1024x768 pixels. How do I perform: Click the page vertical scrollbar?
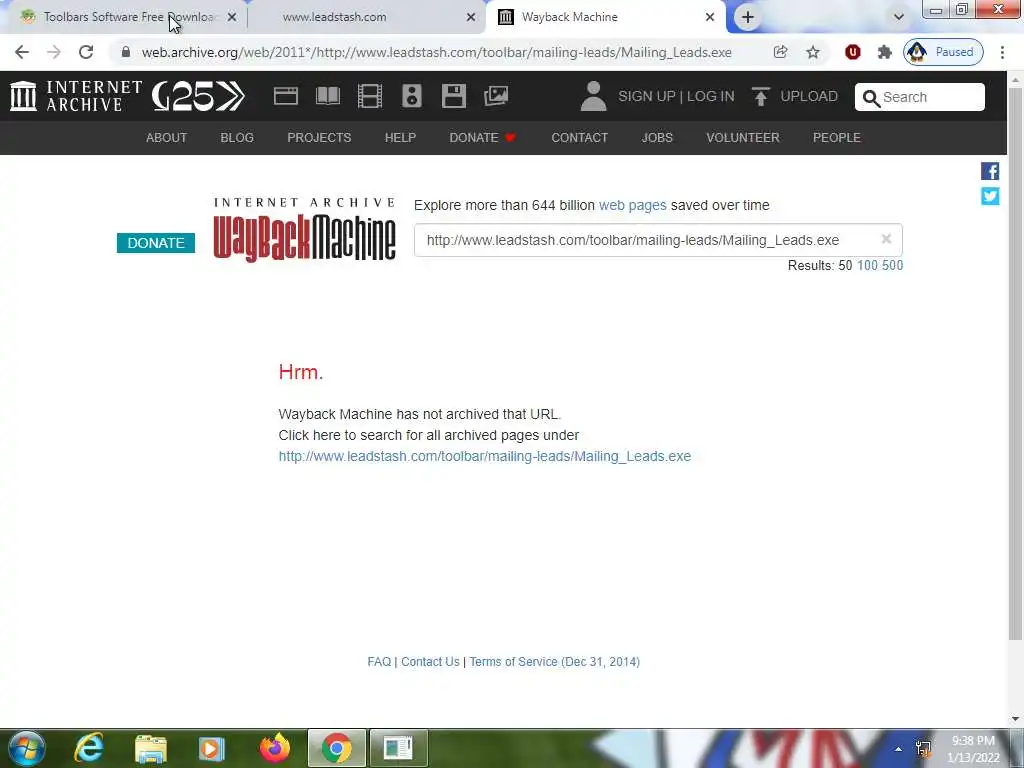[1016, 366]
